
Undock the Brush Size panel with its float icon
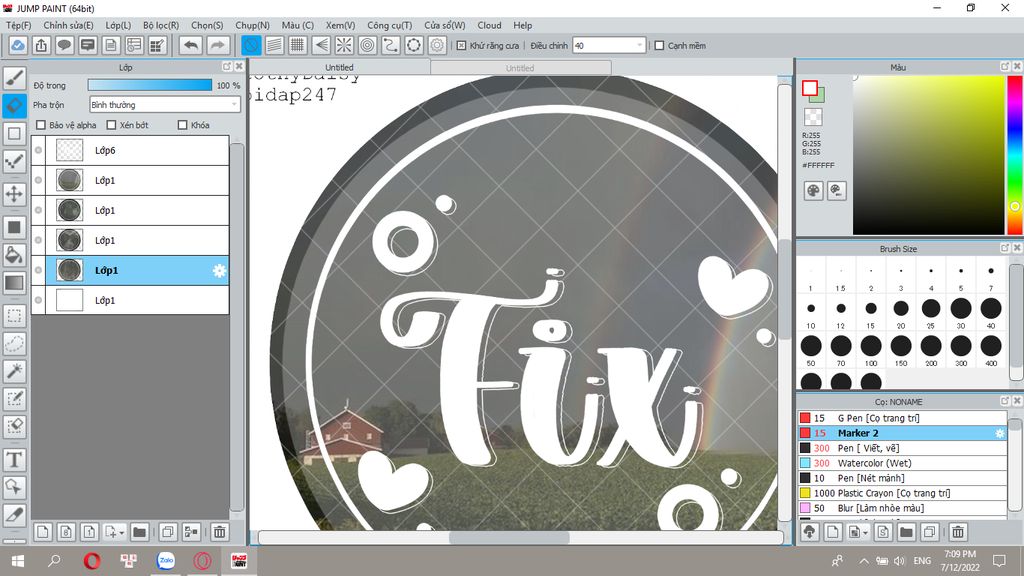[x=1005, y=248]
